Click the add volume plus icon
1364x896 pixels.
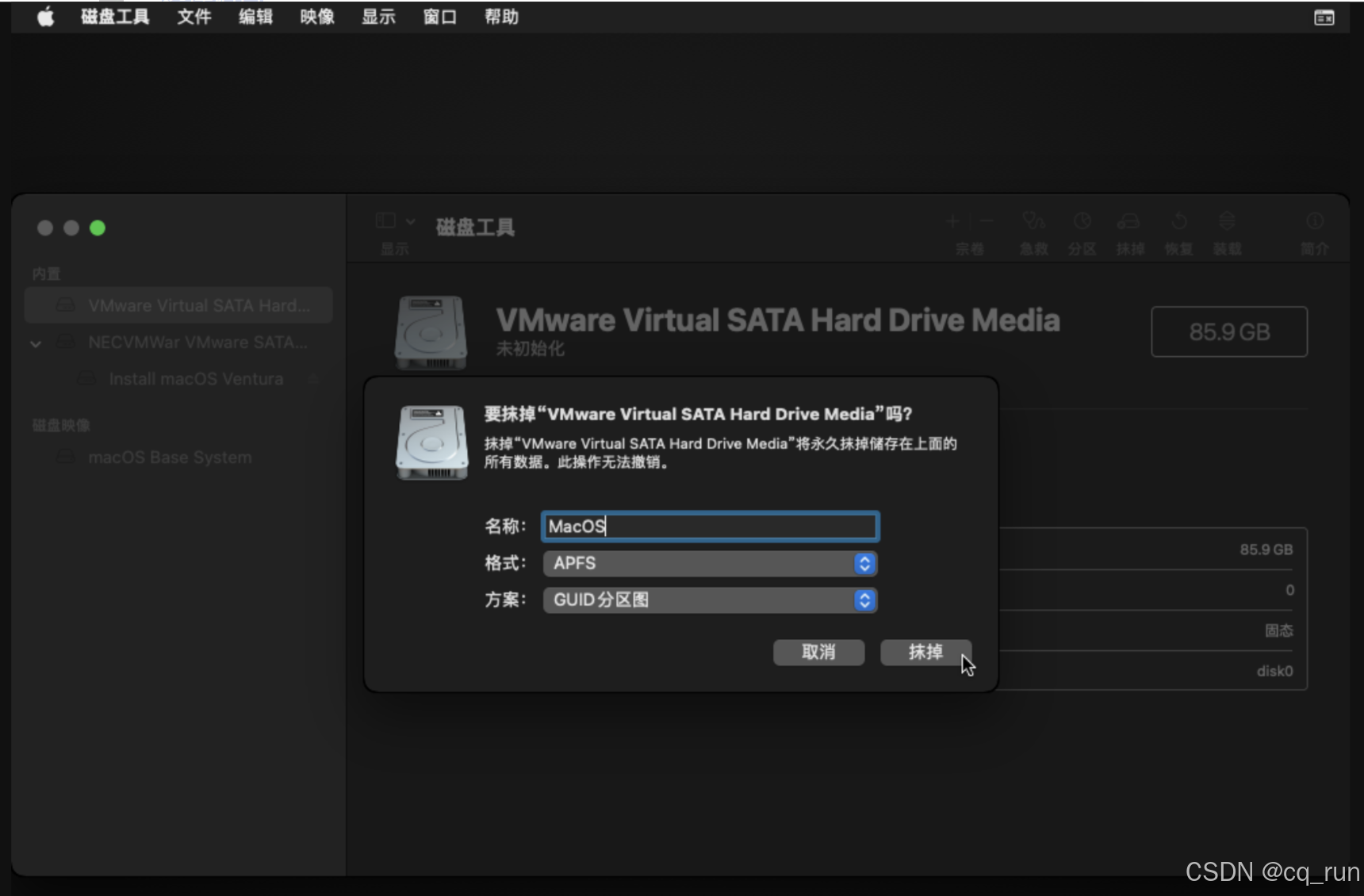953,221
